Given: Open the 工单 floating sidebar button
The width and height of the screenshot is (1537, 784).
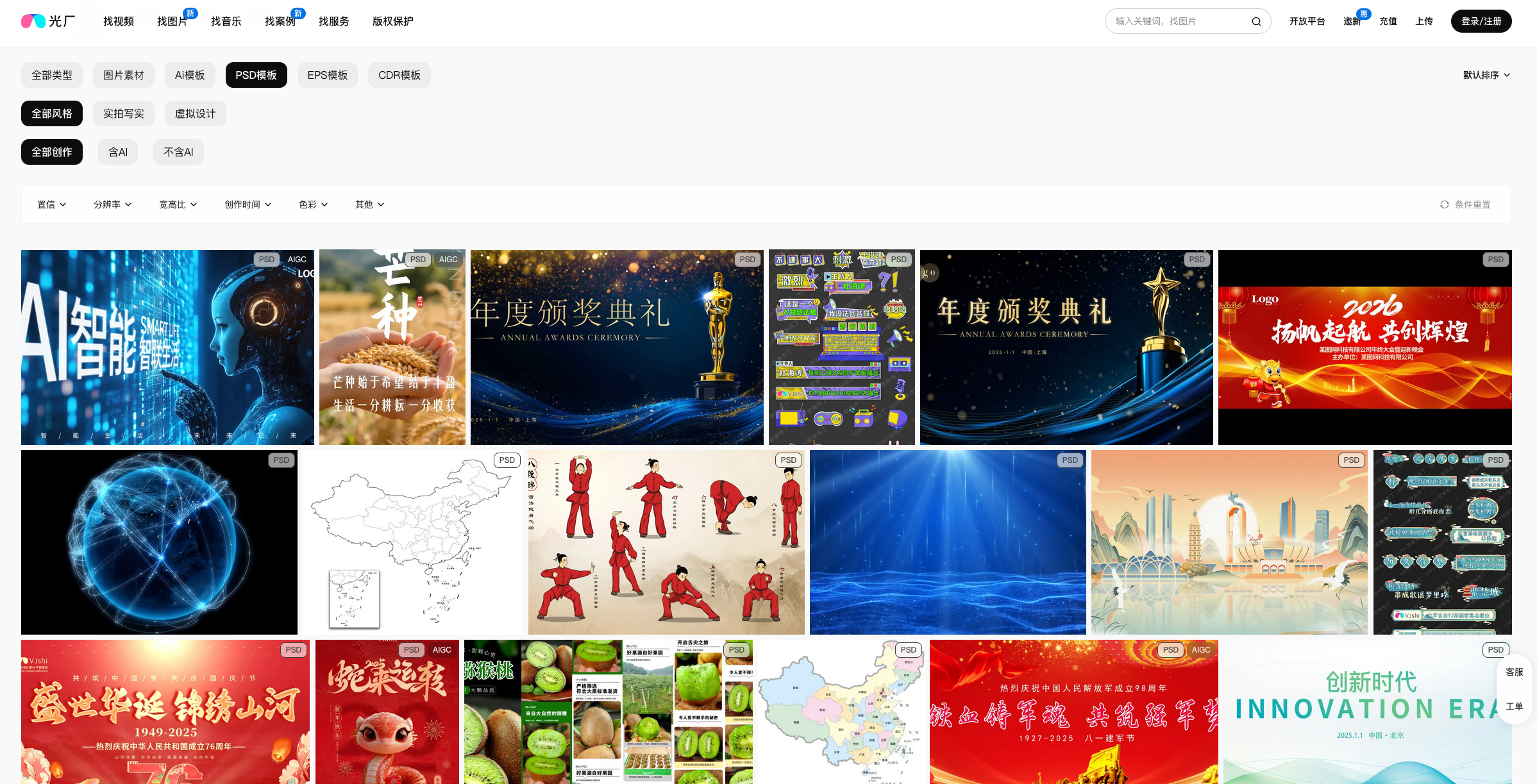Looking at the screenshot, I should point(1514,706).
